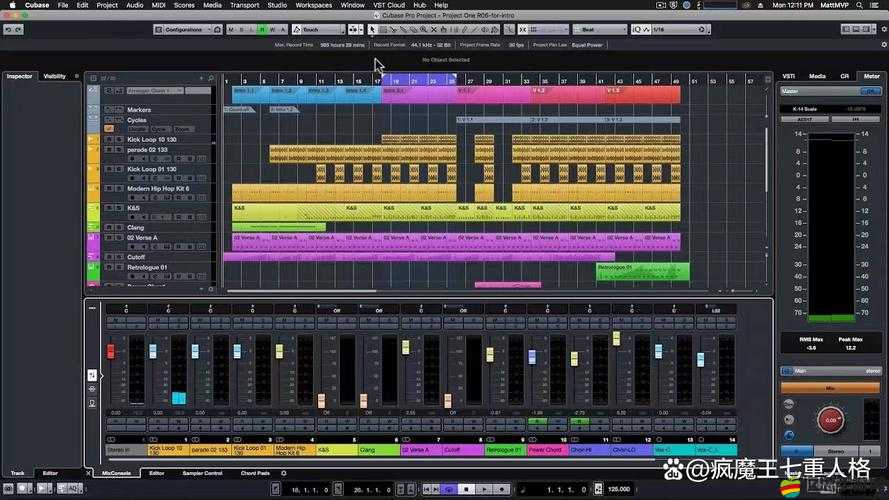Solo the Modern Hip Hop Kit 6 track

119,189
